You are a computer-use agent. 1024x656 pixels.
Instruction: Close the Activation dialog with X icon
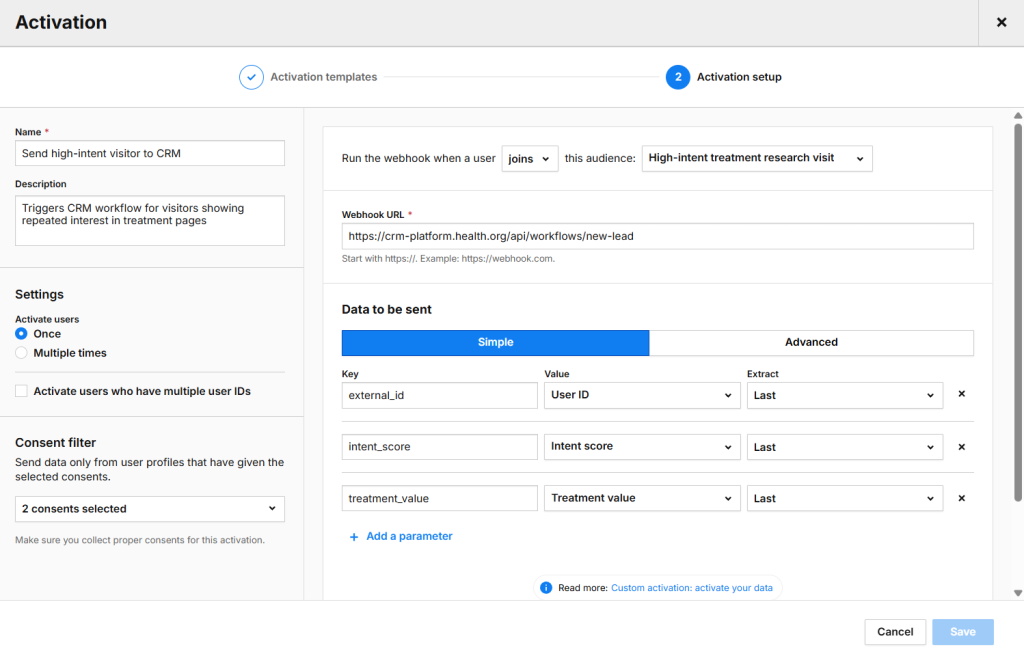pos(1001,22)
